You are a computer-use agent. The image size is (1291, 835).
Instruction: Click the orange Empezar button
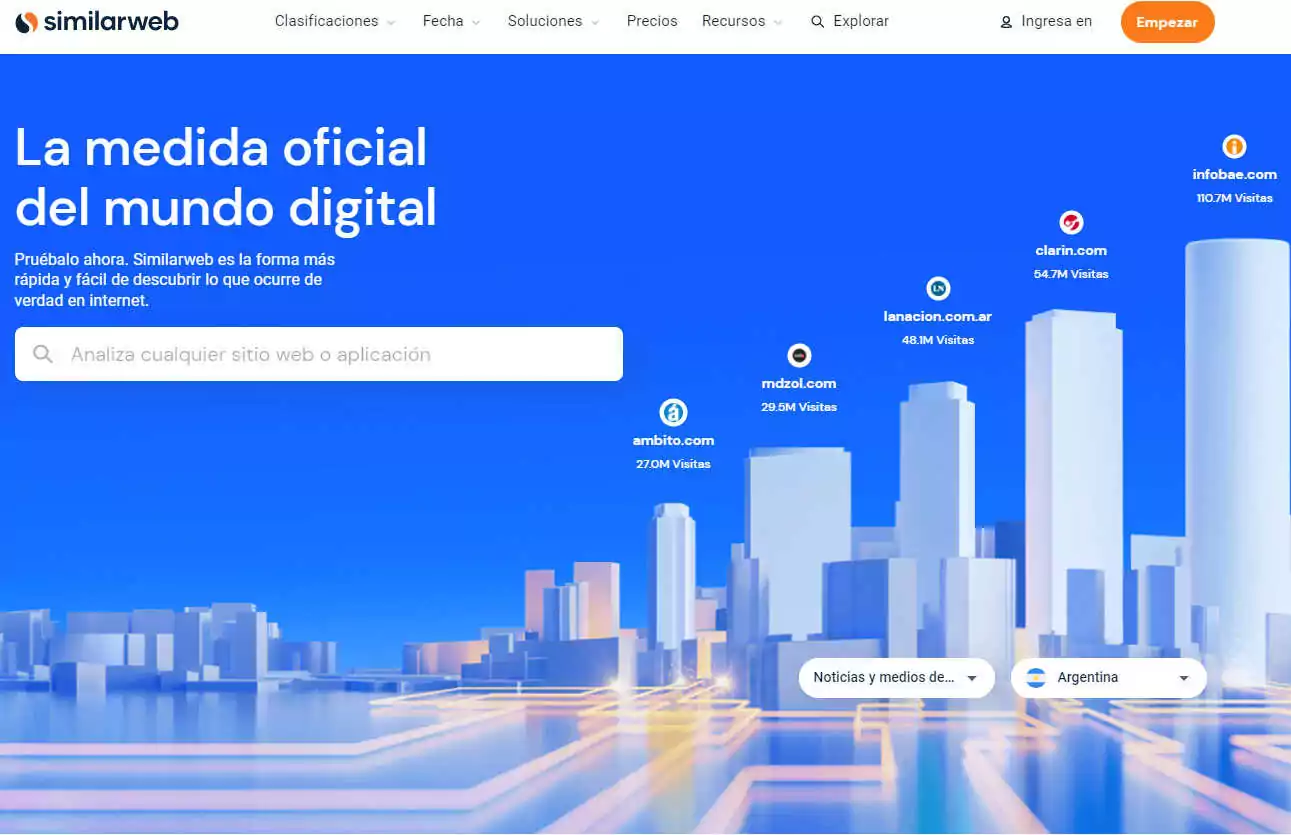(x=1167, y=21)
